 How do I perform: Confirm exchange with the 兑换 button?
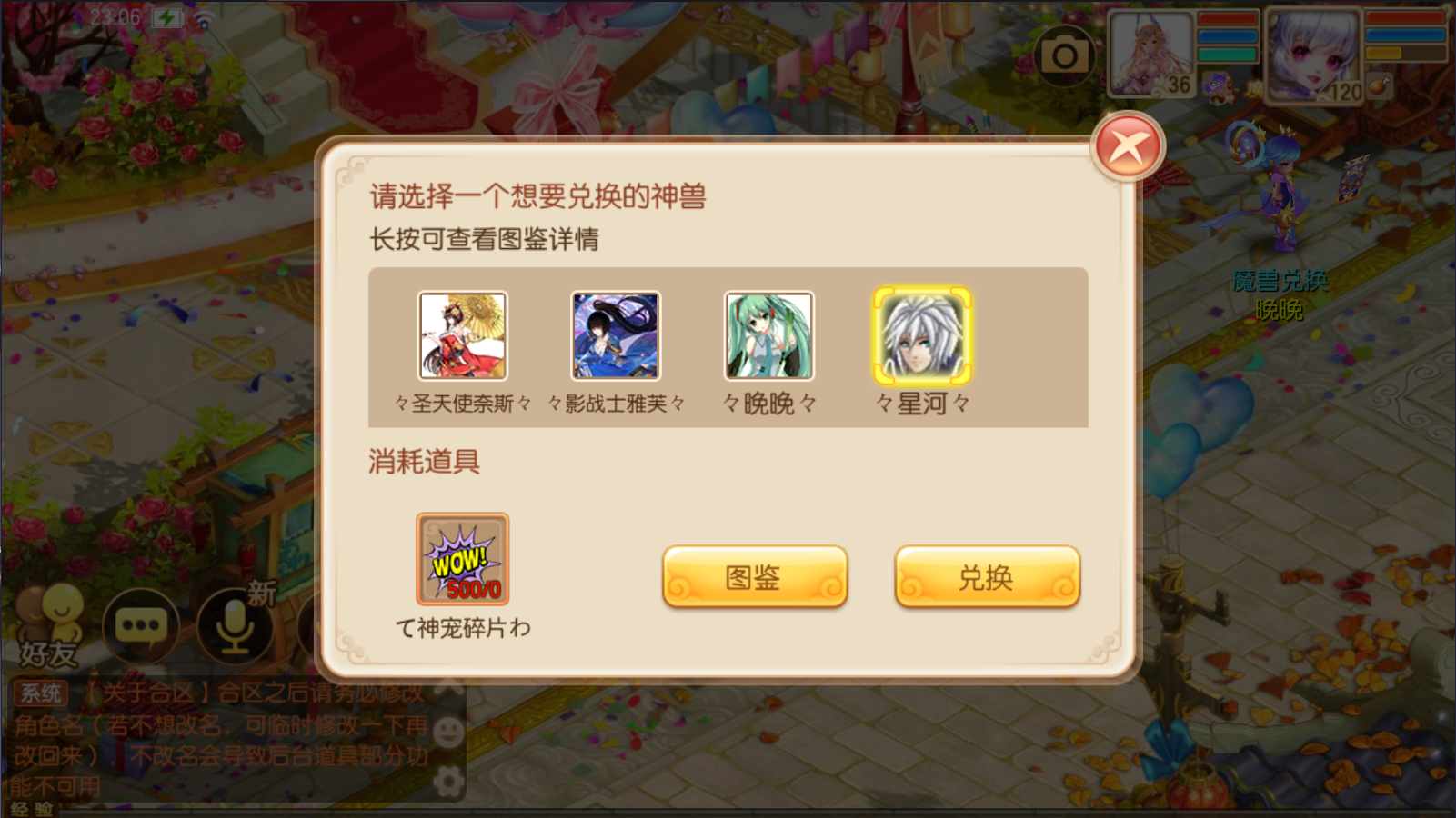(987, 577)
